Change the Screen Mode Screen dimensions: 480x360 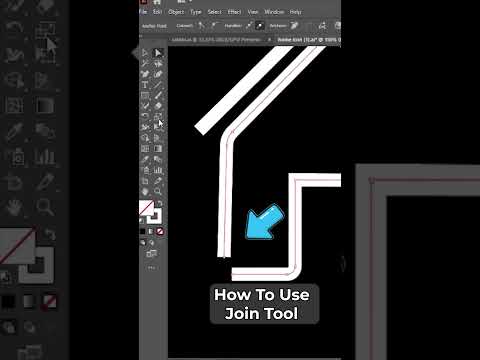click(152, 254)
